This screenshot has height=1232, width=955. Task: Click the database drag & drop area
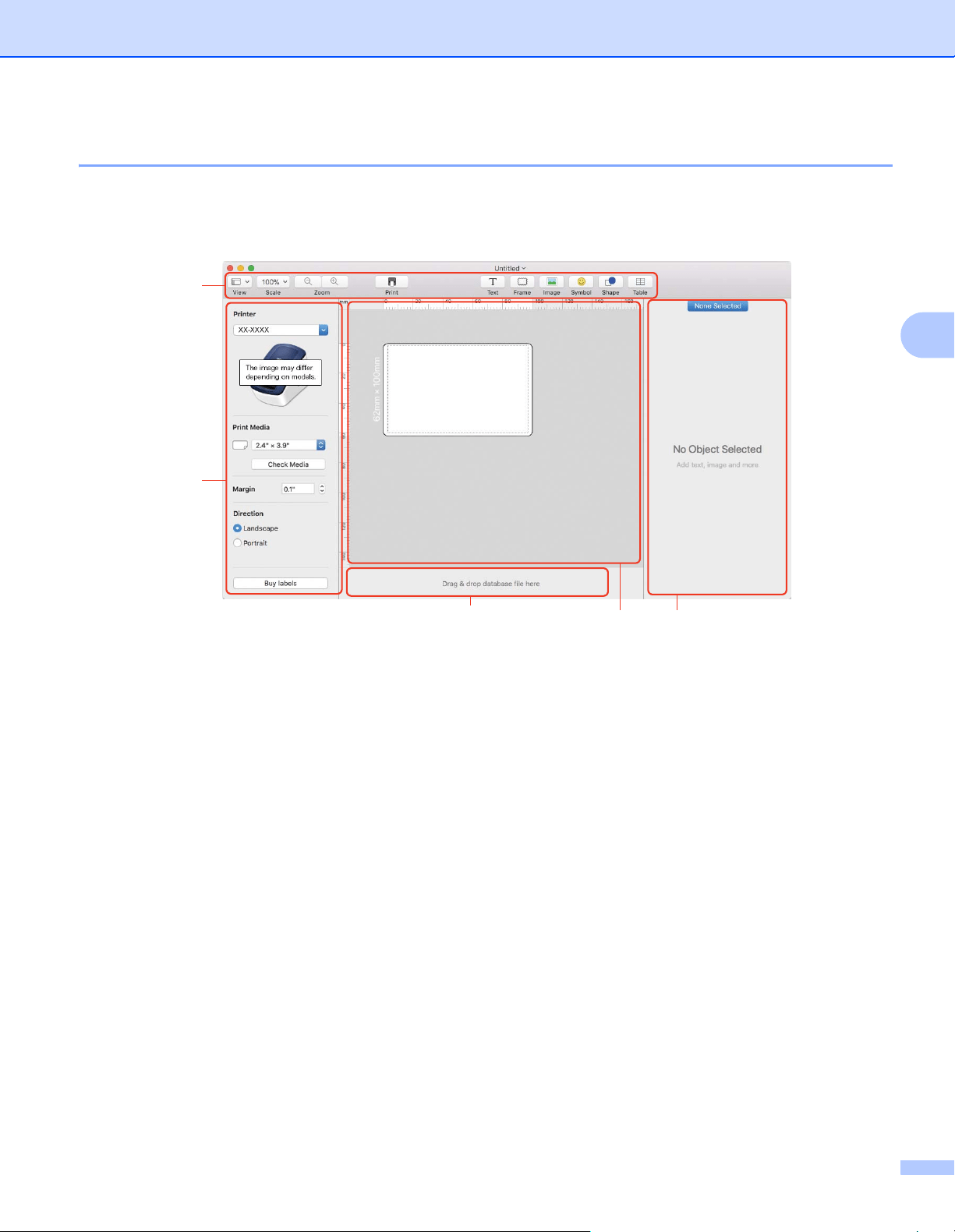pos(477,583)
